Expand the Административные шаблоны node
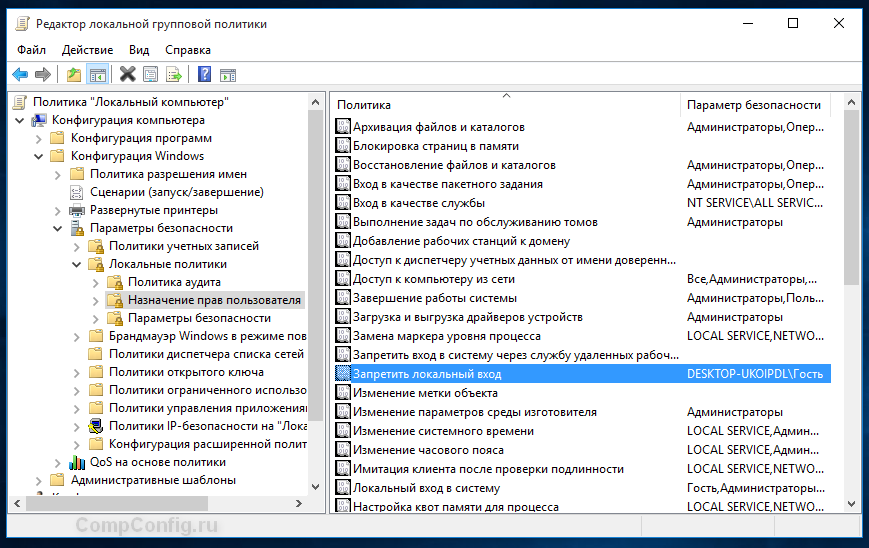 [39, 480]
